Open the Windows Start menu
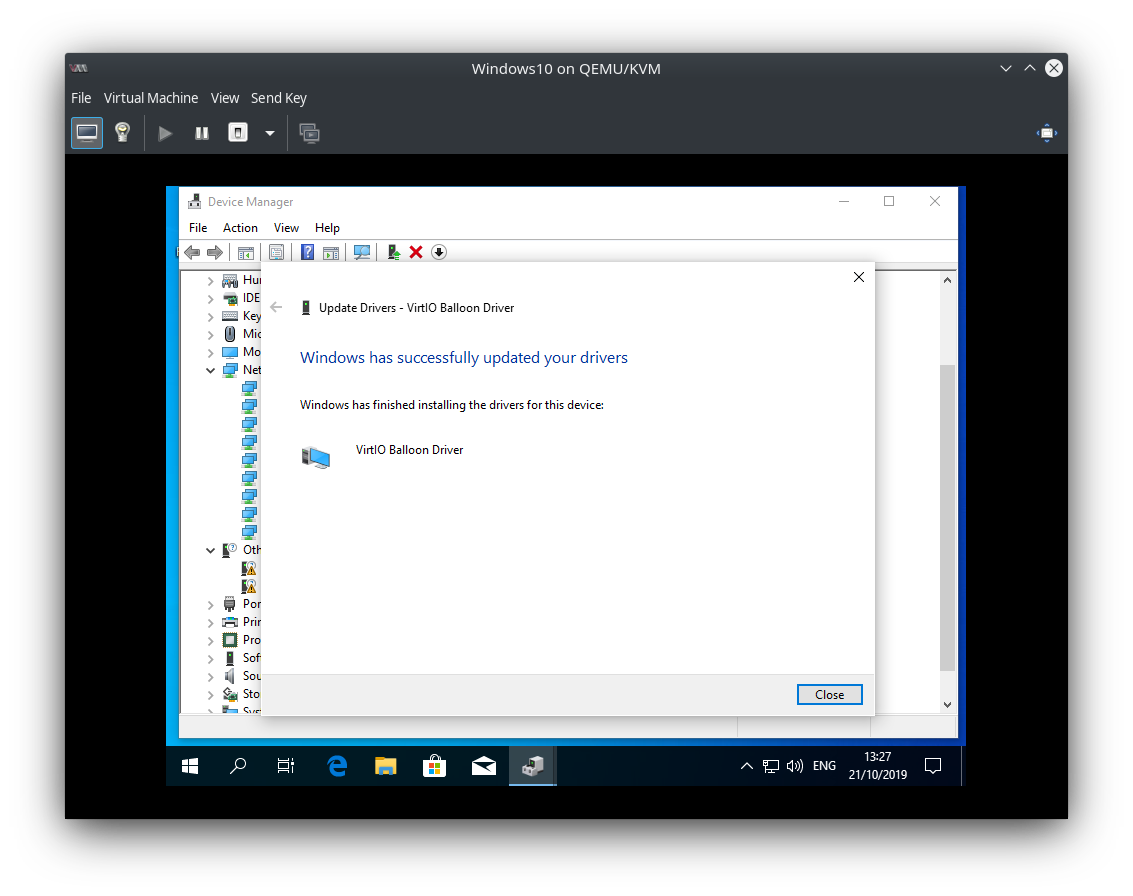Viewport: 1133px width, 896px height. (x=190, y=766)
